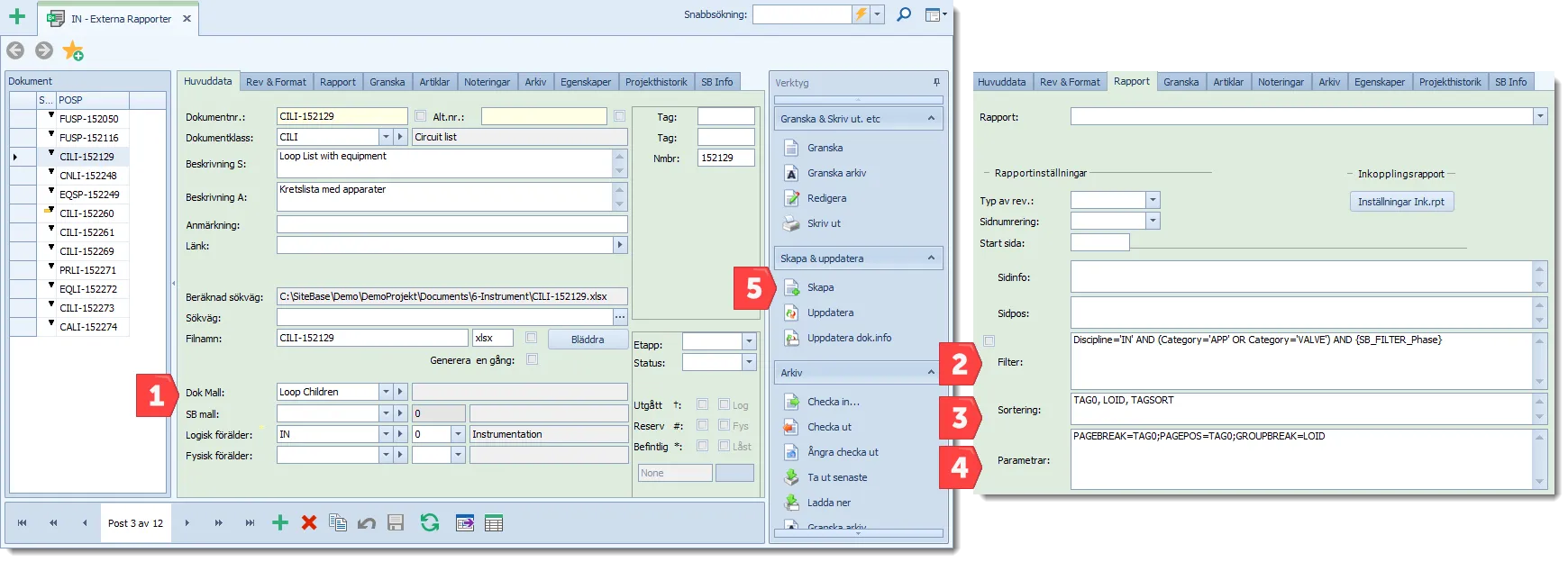
Task: Select Ångra checka ut in Arkiv tools
Action: pyautogui.click(x=843, y=452)
